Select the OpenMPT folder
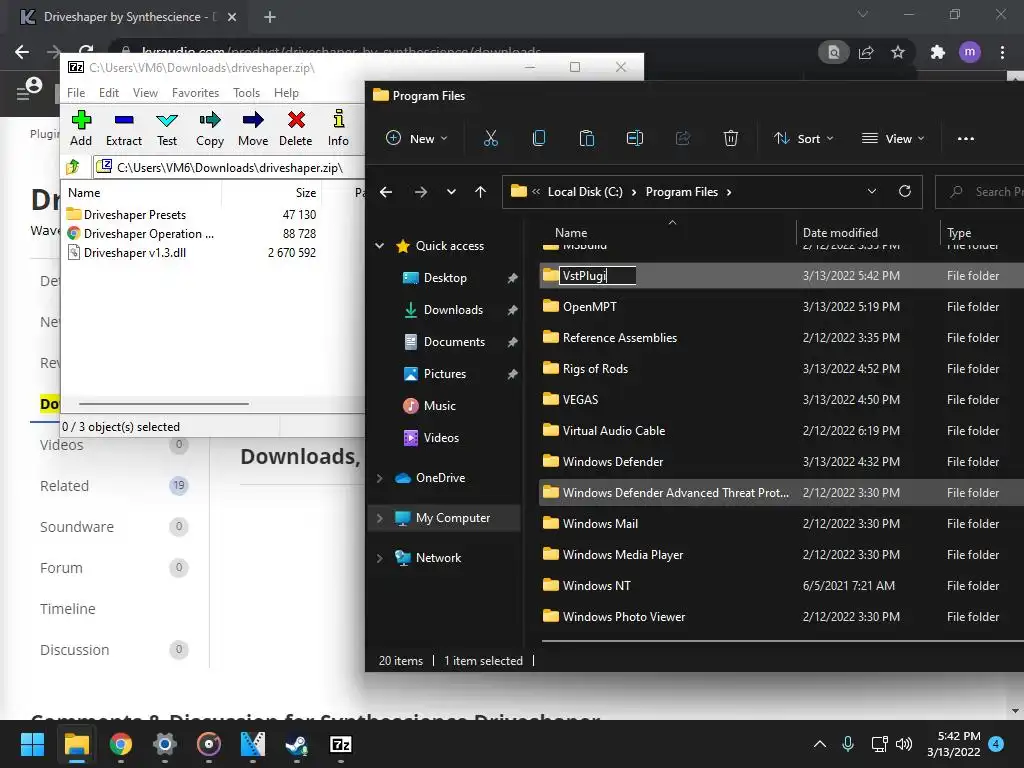This screenshot has height=768, width=1024. pos(589,307)
